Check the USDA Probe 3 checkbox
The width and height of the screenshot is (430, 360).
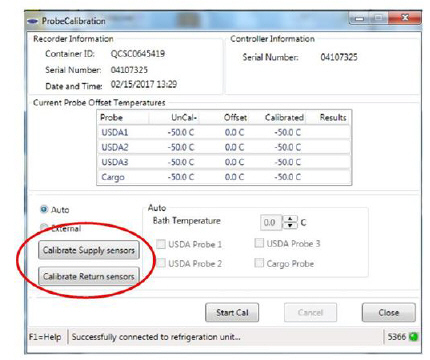(259, 243)
